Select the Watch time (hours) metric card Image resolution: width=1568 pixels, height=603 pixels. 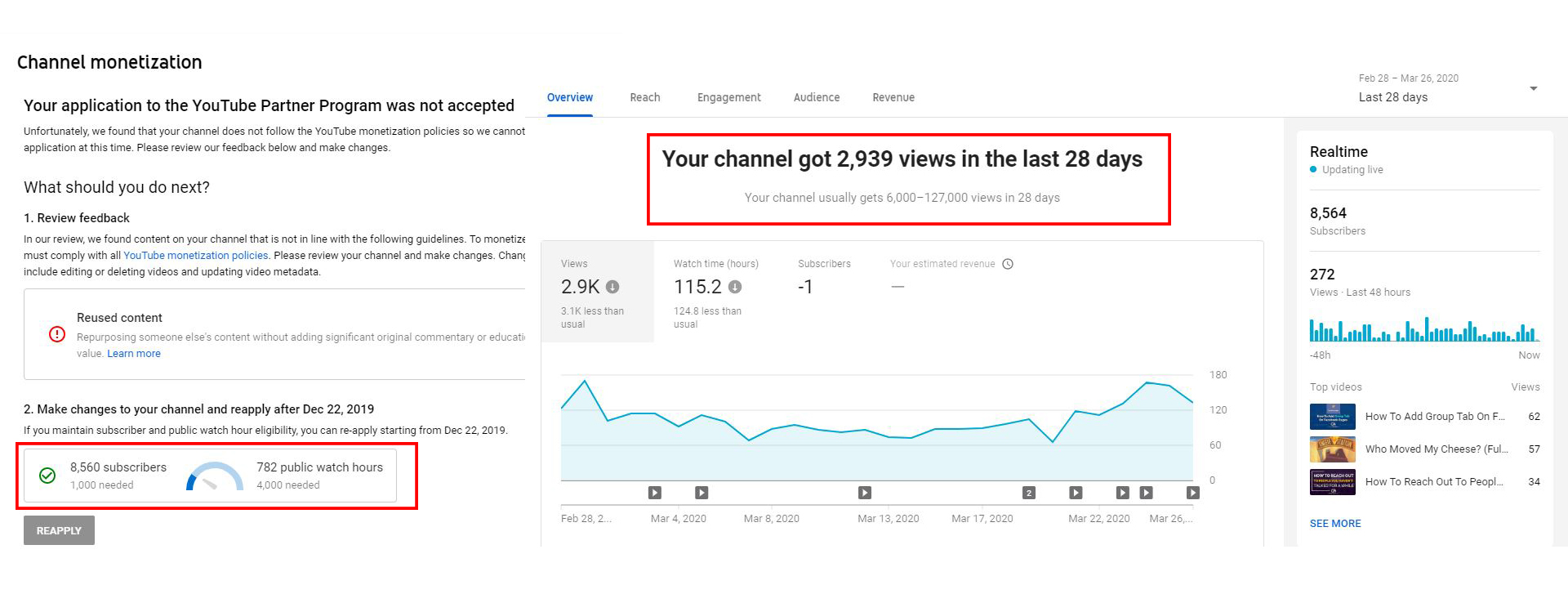[715, 292]
